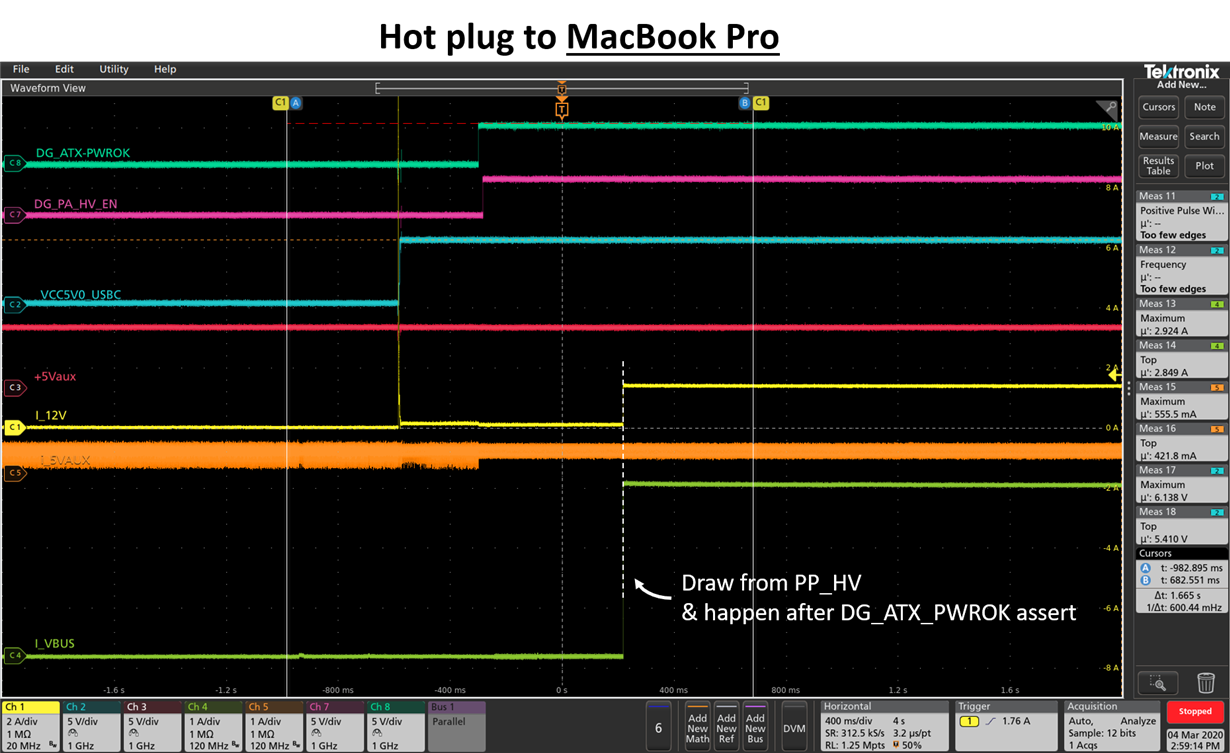Click the trash delete icon
This screenshot has width=1230, height=753.
(x=1205, y=683)
